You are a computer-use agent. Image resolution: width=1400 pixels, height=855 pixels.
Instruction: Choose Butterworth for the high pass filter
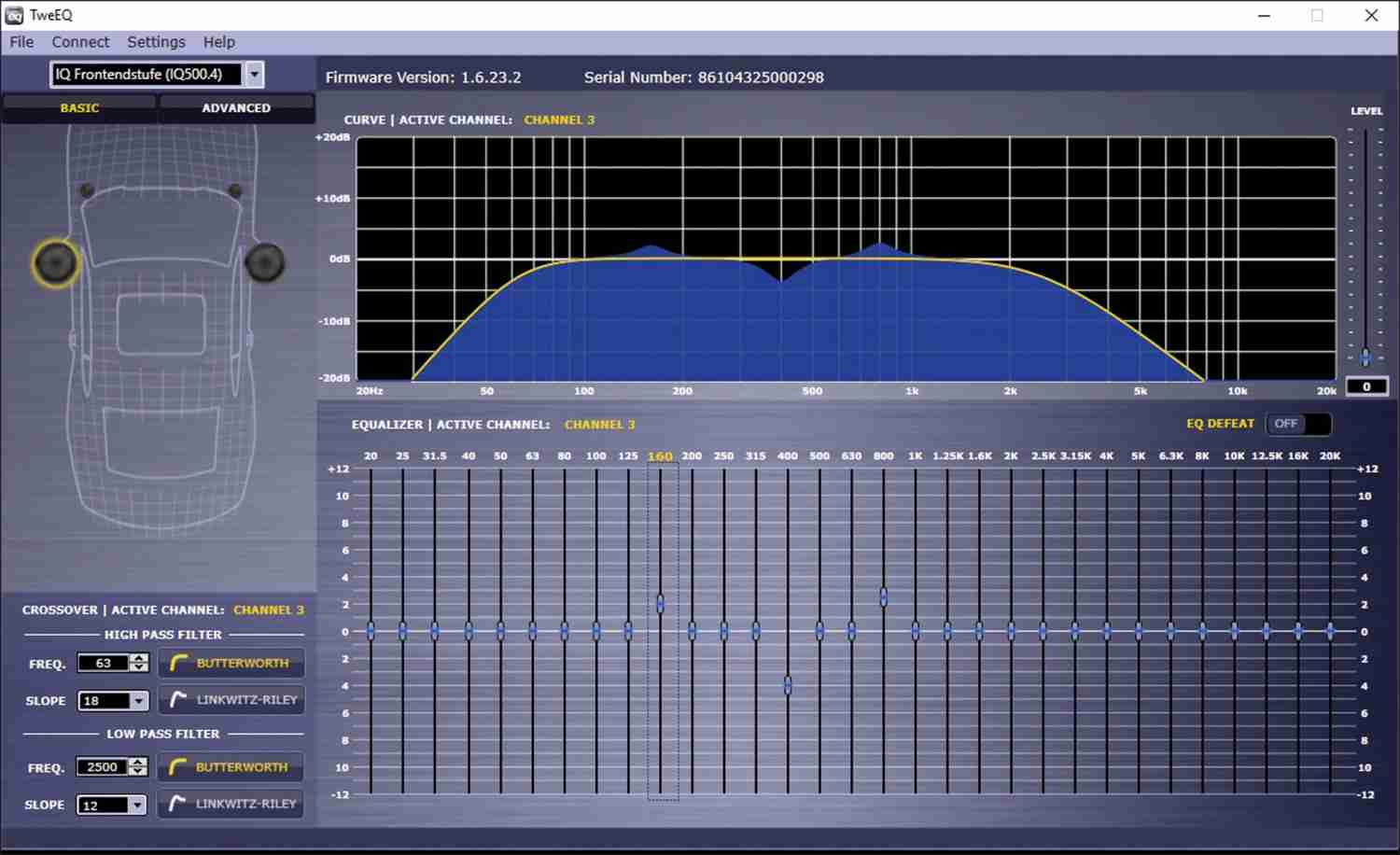231,663
